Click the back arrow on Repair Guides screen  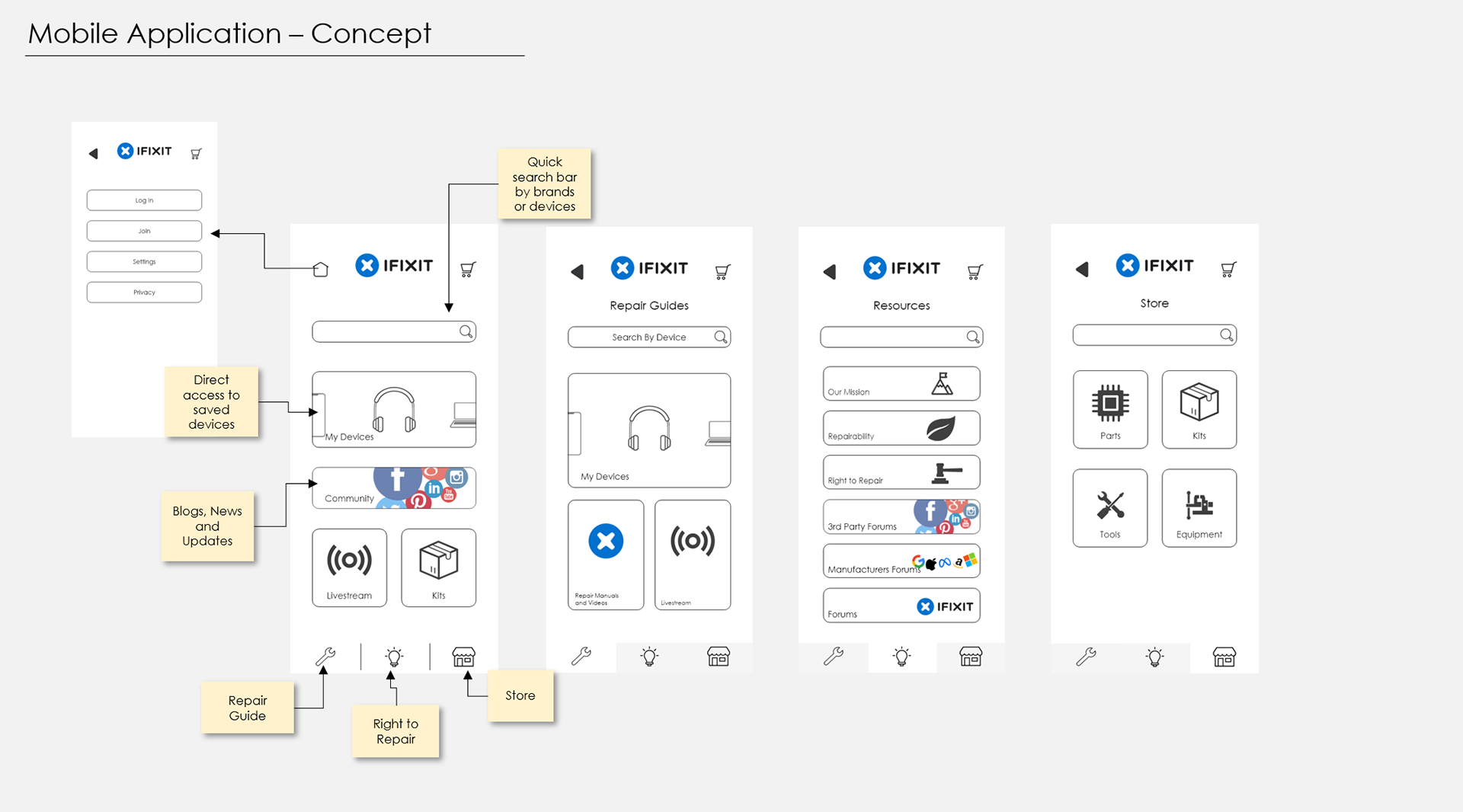click(x=577, y=272)
